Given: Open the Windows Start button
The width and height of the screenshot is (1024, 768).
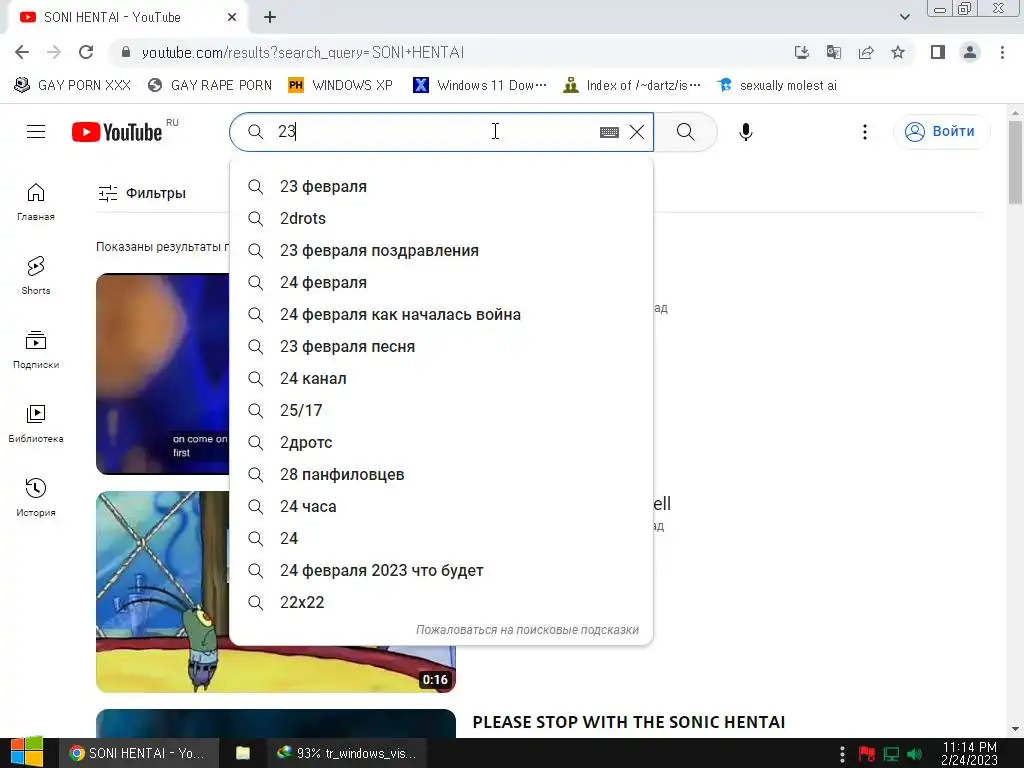Looking at the screenshot, I should coord(27,753).
